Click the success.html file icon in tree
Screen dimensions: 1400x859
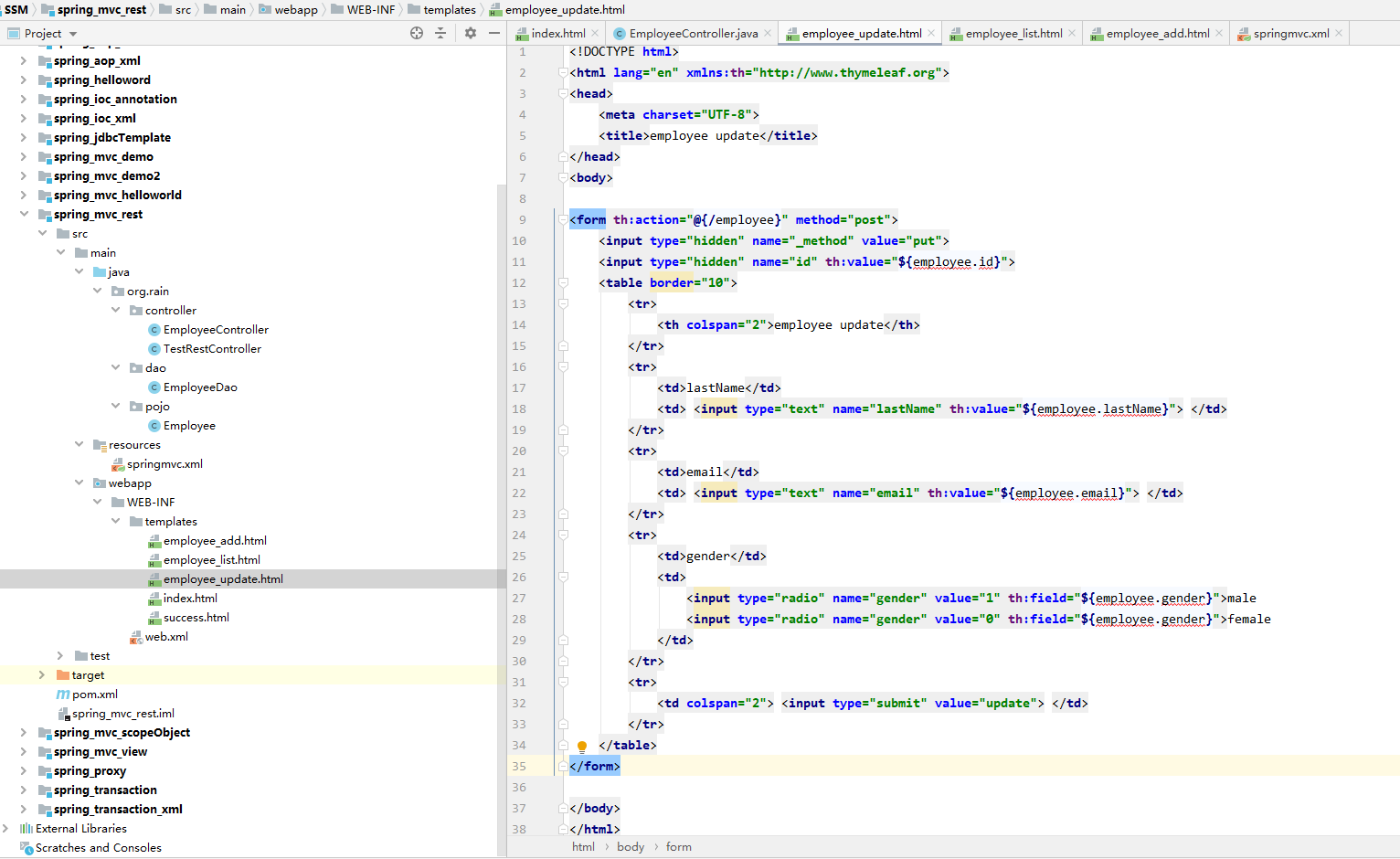click(x=154, y=618)
